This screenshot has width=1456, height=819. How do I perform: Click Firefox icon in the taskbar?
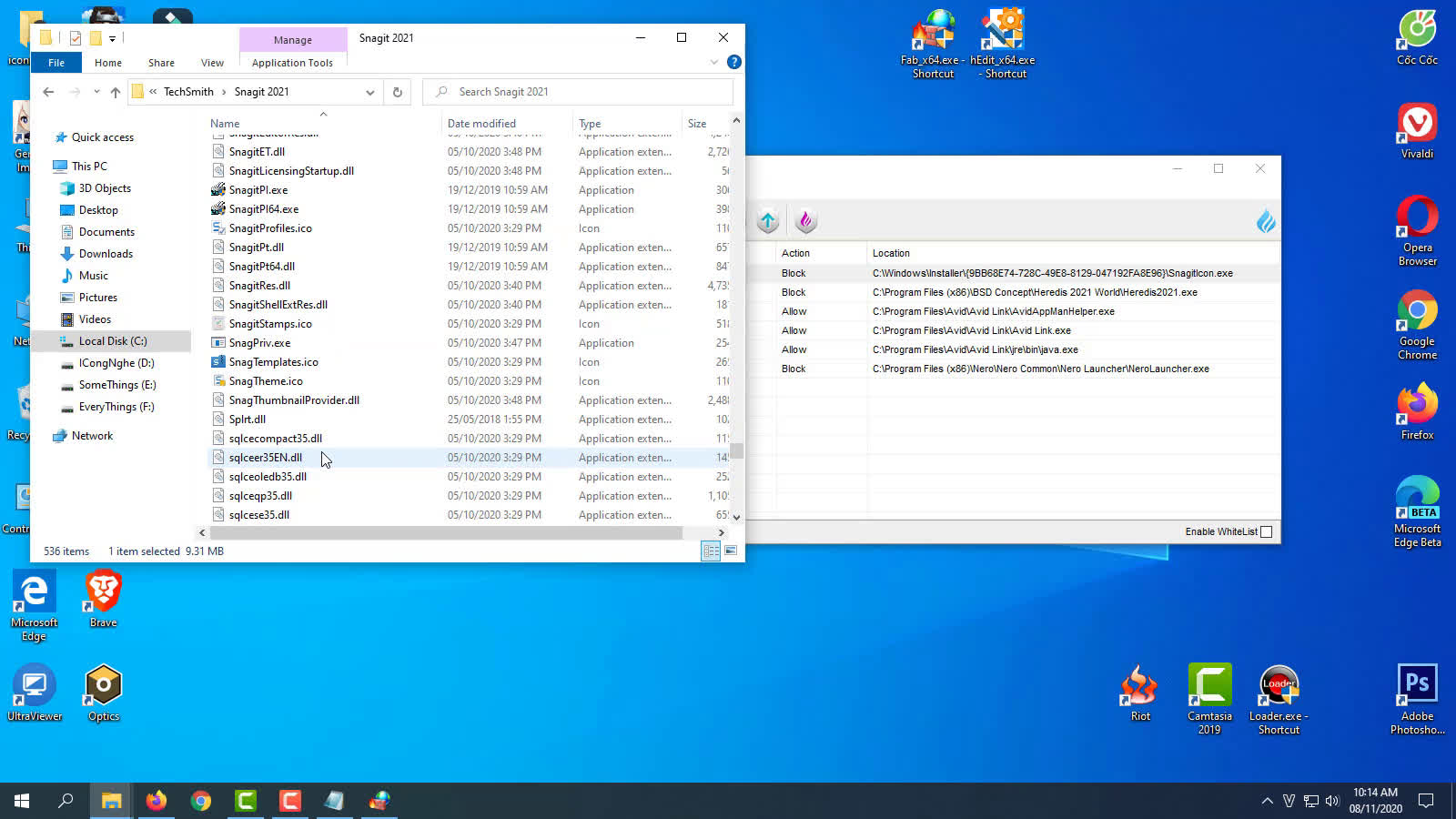point(157,801)
